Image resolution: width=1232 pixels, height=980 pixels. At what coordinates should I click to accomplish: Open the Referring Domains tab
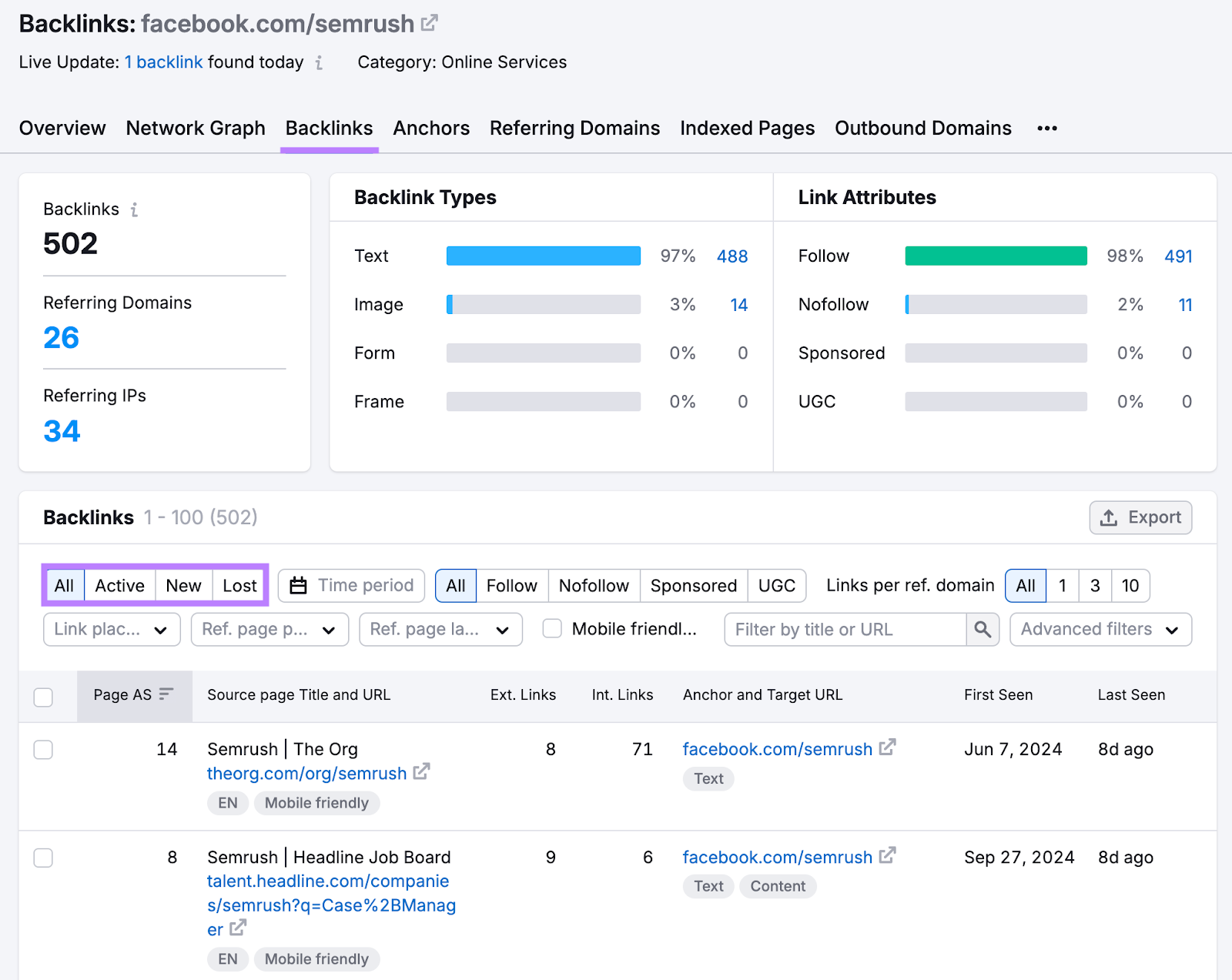pos(574,128)
